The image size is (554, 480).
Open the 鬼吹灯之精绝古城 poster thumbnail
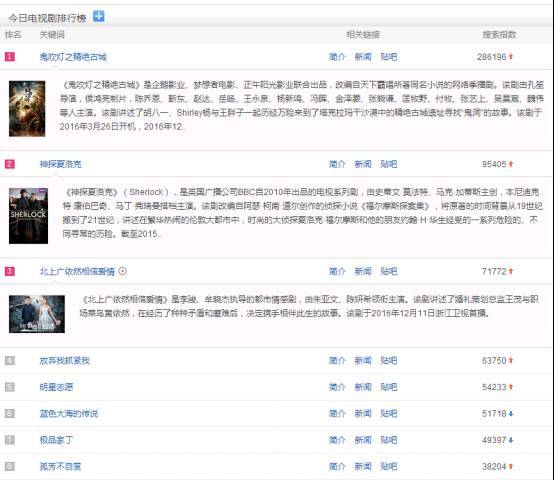[27, 108]
